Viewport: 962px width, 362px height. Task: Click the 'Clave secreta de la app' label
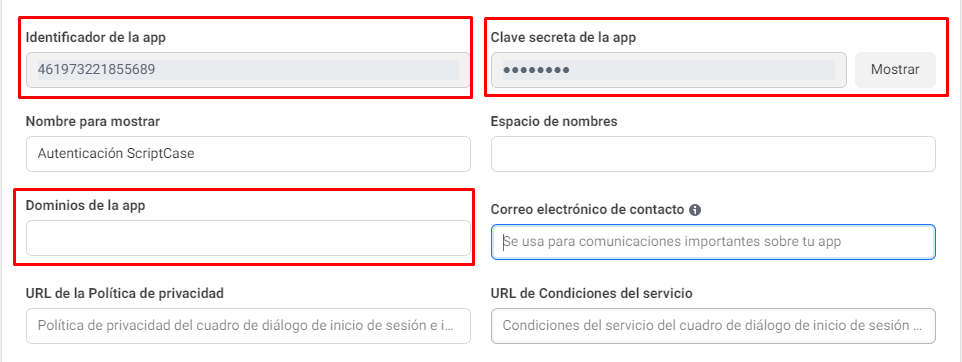click(x=563, y=37)
